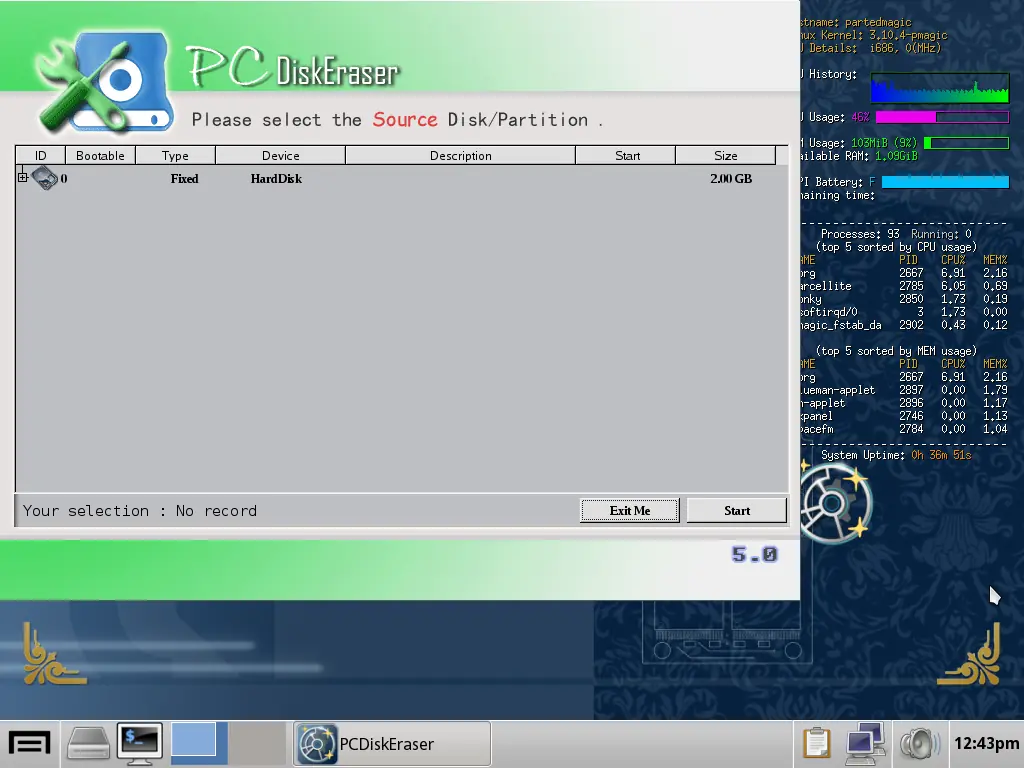Select the 'Fixed' type cell

pyautogui.click(x=184, y=179)
